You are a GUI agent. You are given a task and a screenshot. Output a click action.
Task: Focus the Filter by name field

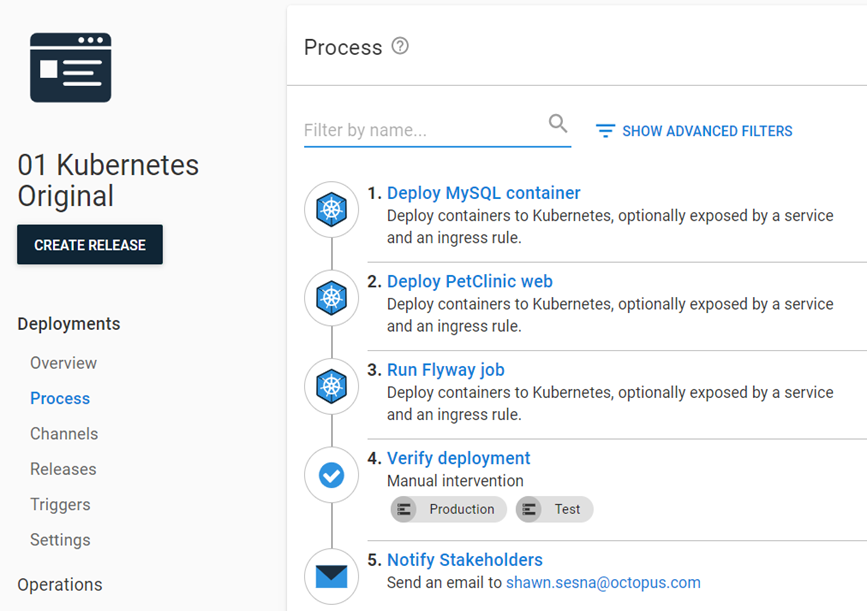coord(423,130)
